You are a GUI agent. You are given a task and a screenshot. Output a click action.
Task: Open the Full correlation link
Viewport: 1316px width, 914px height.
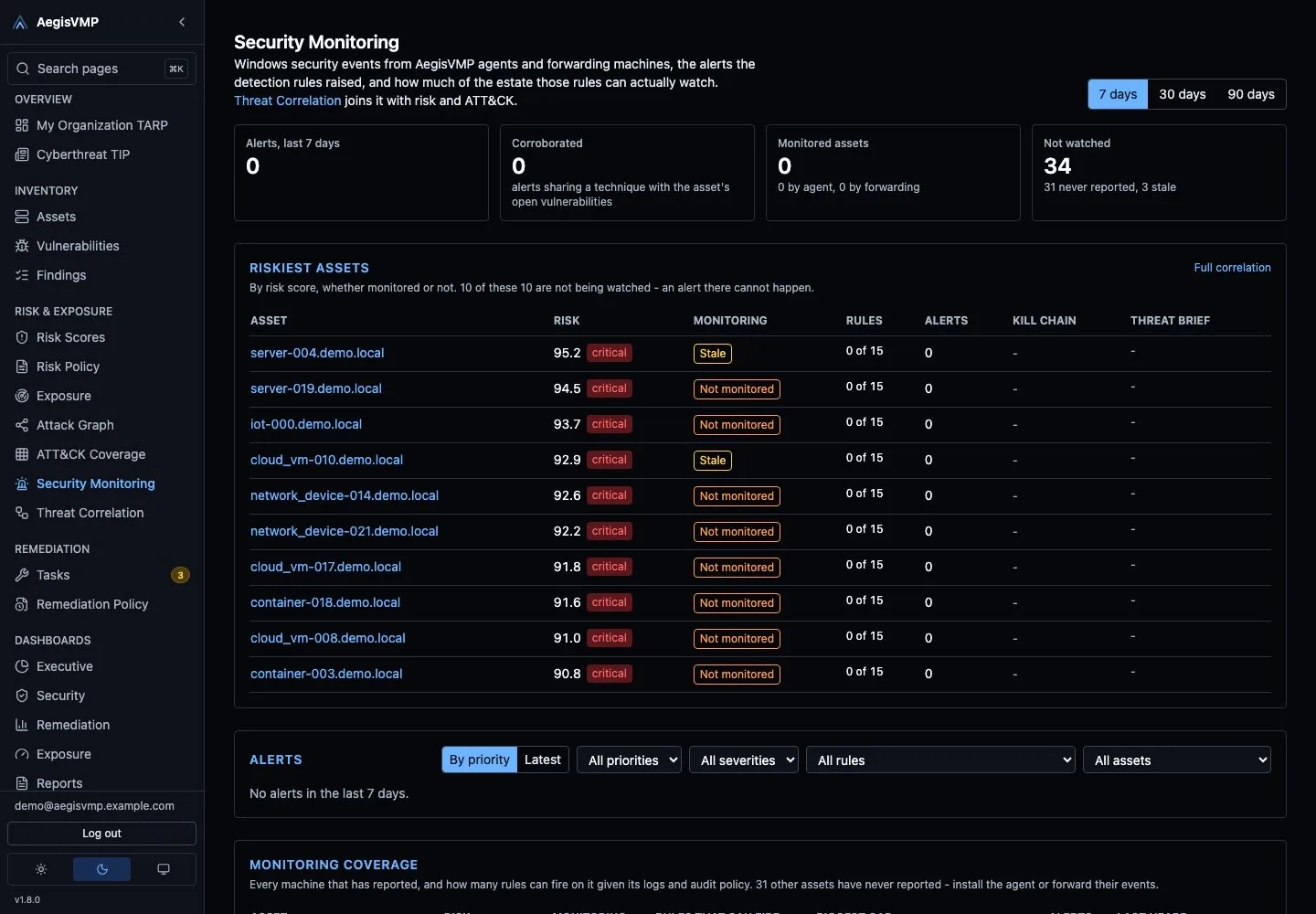tap(1232, 268)
